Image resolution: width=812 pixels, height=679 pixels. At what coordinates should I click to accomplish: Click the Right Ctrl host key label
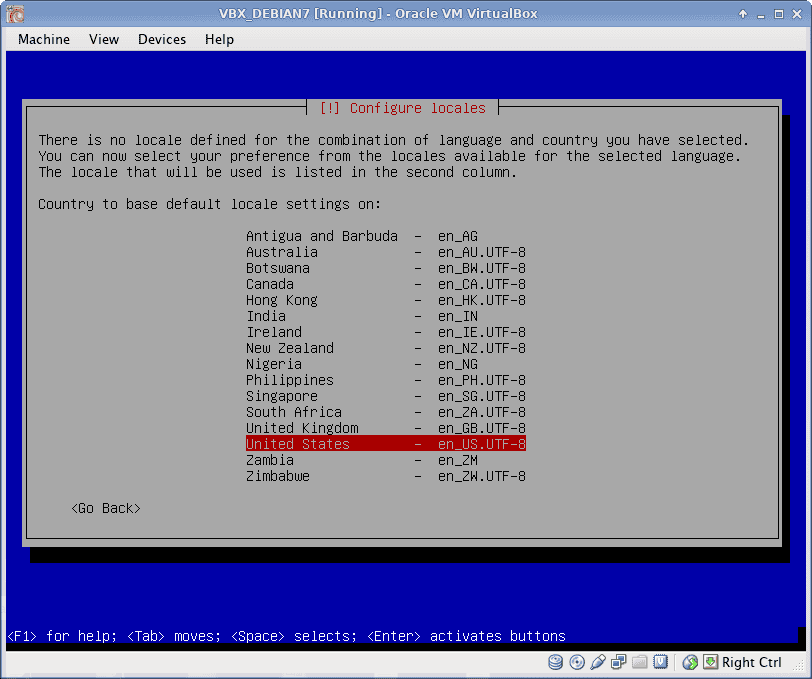click(751, 662)
